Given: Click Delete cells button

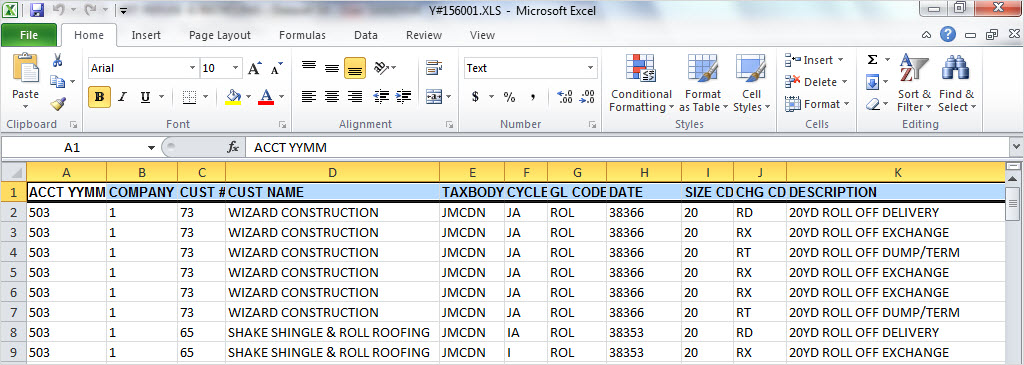Looking at the screenshot, I should 816,82.
